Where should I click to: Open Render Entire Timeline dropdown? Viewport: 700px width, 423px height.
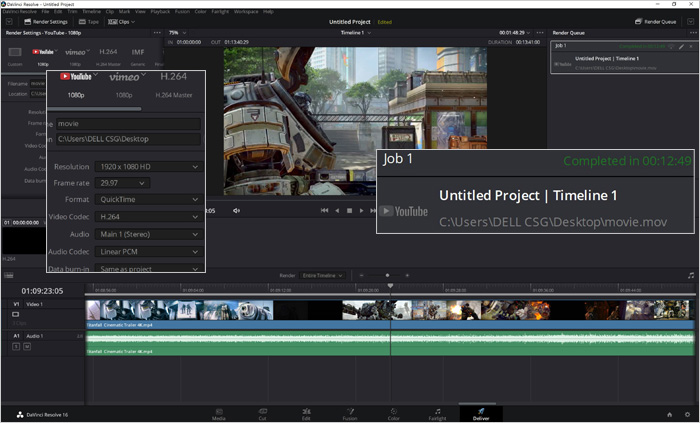[322, 275]
